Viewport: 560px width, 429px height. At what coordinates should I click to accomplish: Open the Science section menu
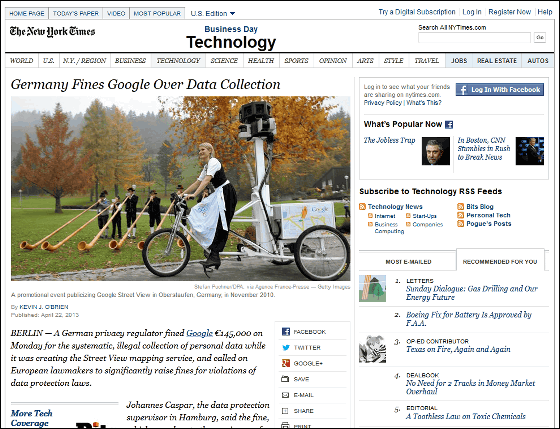click(224, 61)
